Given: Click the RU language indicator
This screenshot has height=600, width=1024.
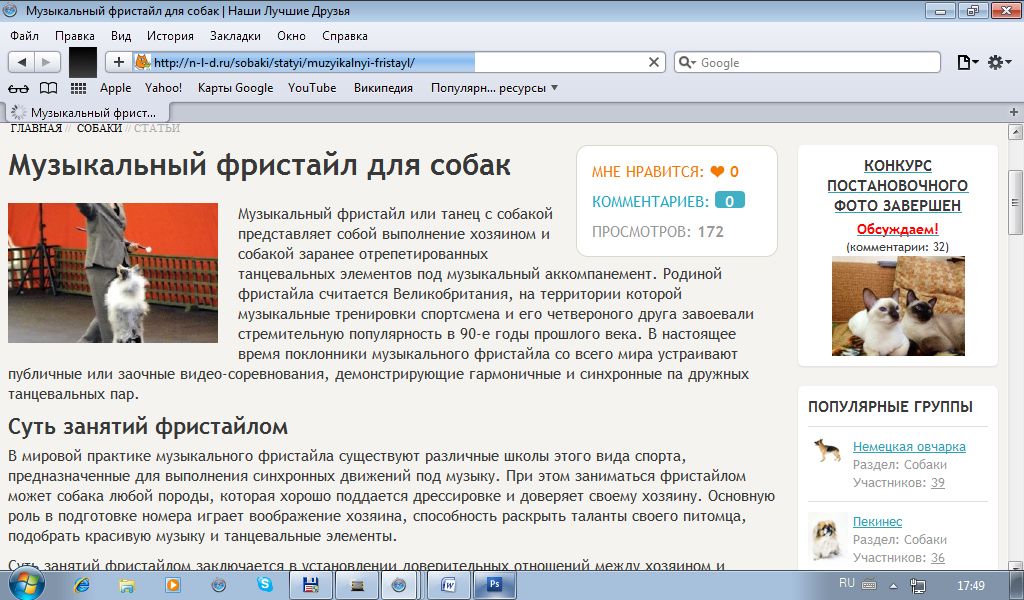Looking at the screenshot, I should tap(847, 583).
